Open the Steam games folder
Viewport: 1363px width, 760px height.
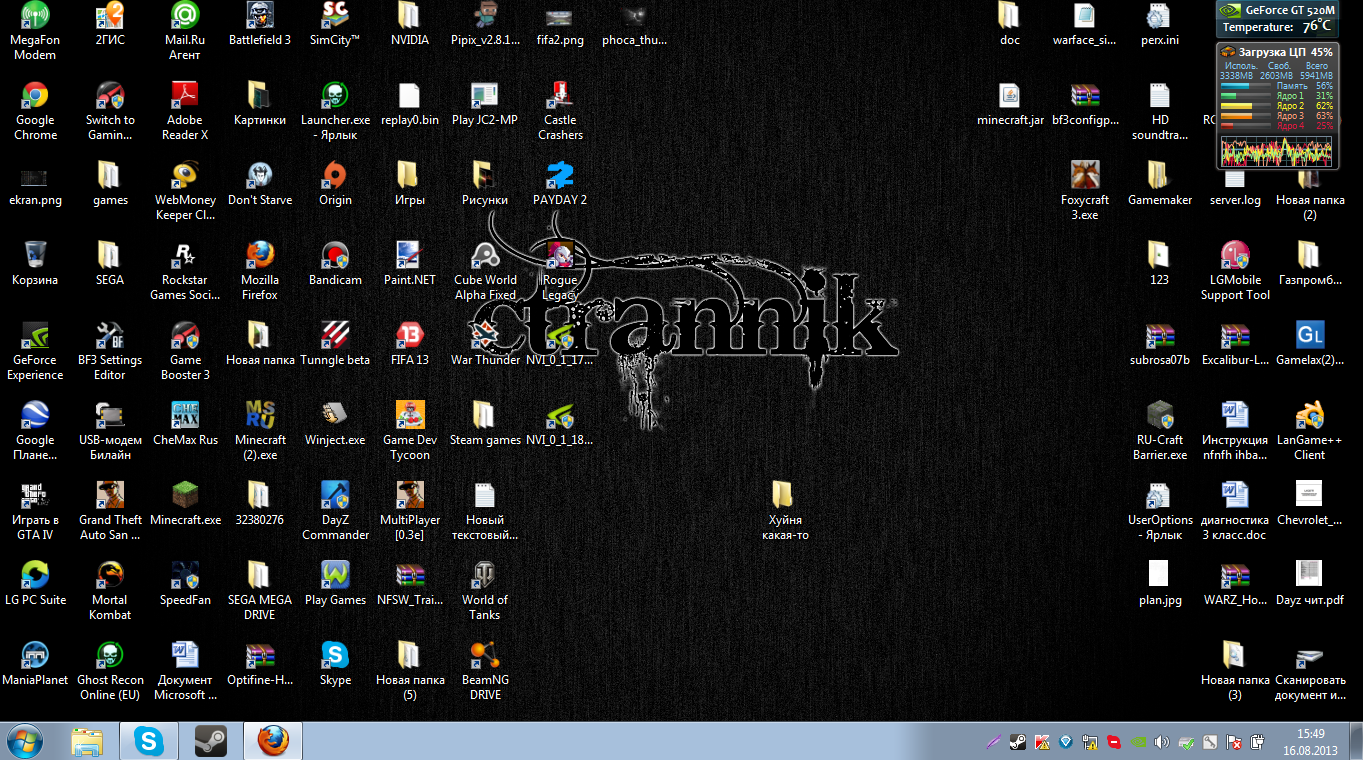(x=485, y=424)
